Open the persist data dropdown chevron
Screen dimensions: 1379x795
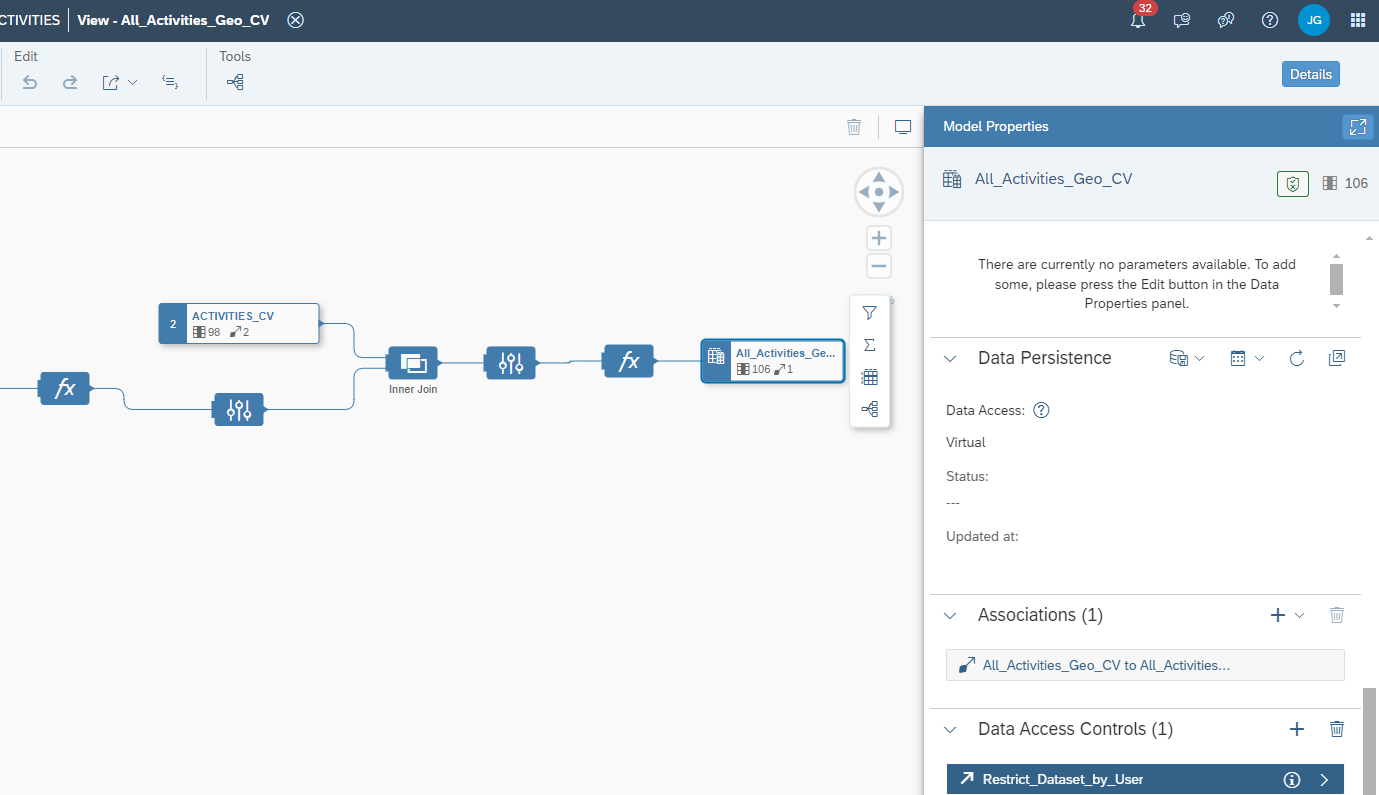tap(1198, 357)
